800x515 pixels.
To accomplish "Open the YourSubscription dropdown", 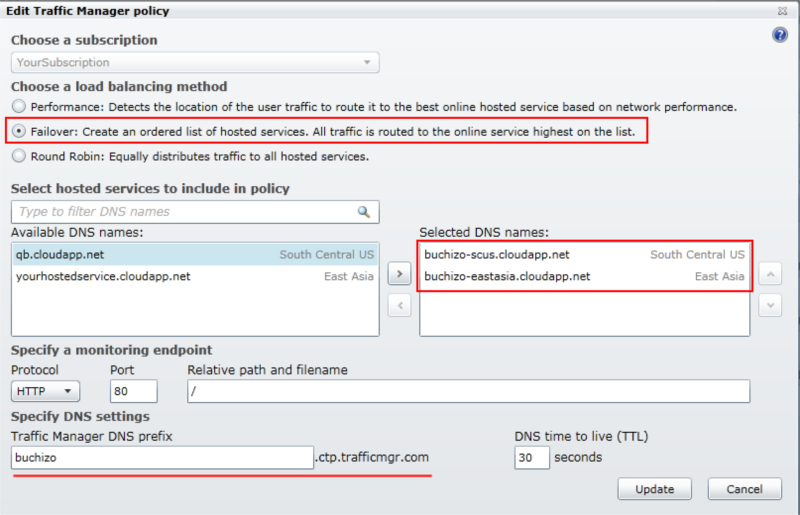I will point(195,62).
